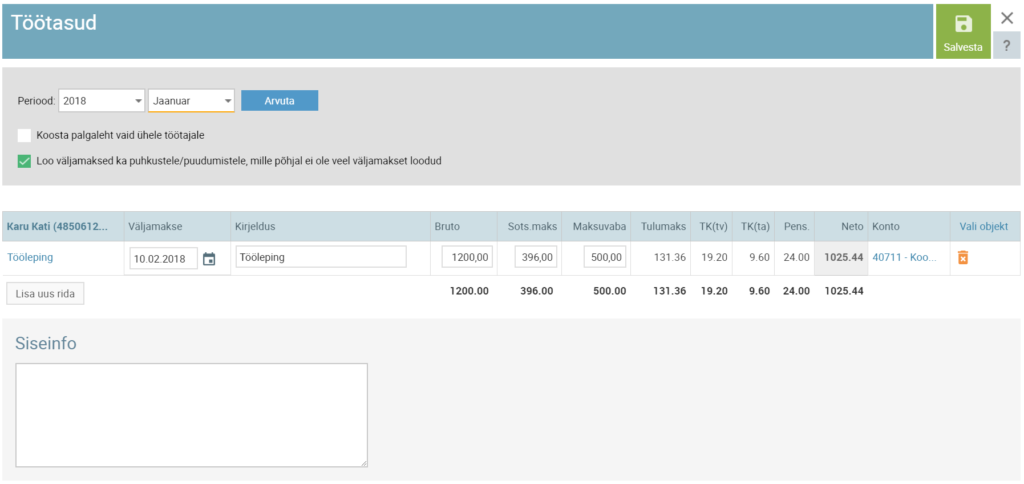Open calendar picker for Väljamakse date

[209, 259]
